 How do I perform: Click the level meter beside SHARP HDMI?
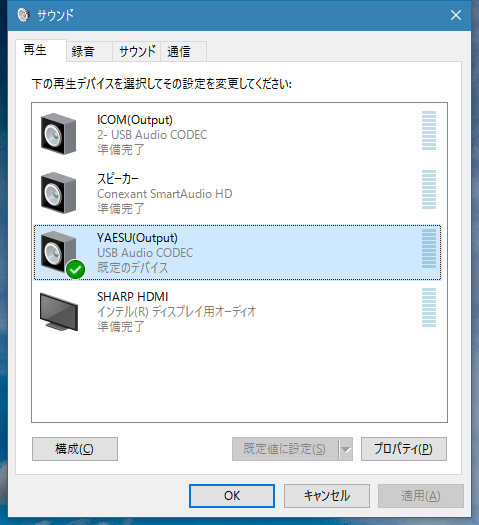click(429, 307)
